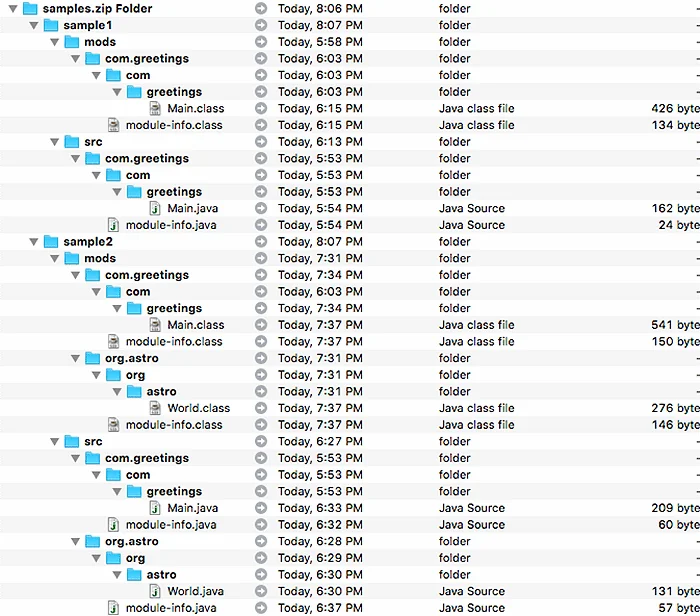Image resolution: width=700 pixels, height=616 pixels.
Task: Collapse mods folder dated 7:31 PM
Action: click(x=55, y=258)
